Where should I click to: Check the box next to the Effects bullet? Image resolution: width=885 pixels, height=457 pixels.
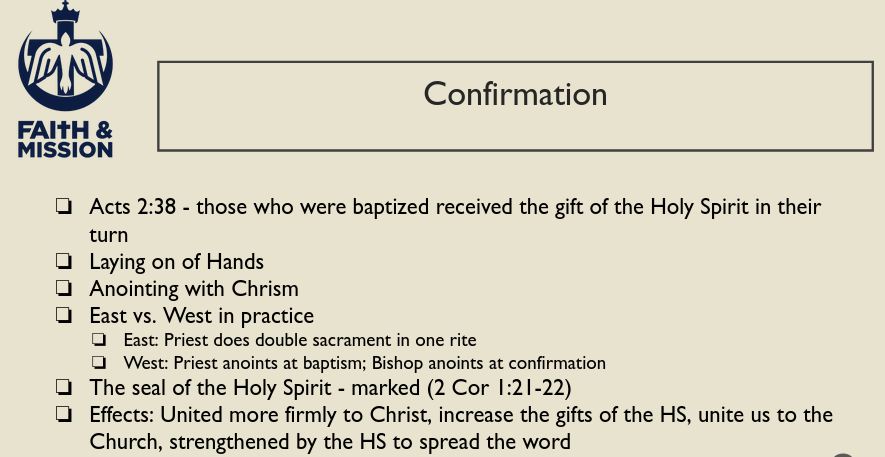click(64, 415)
